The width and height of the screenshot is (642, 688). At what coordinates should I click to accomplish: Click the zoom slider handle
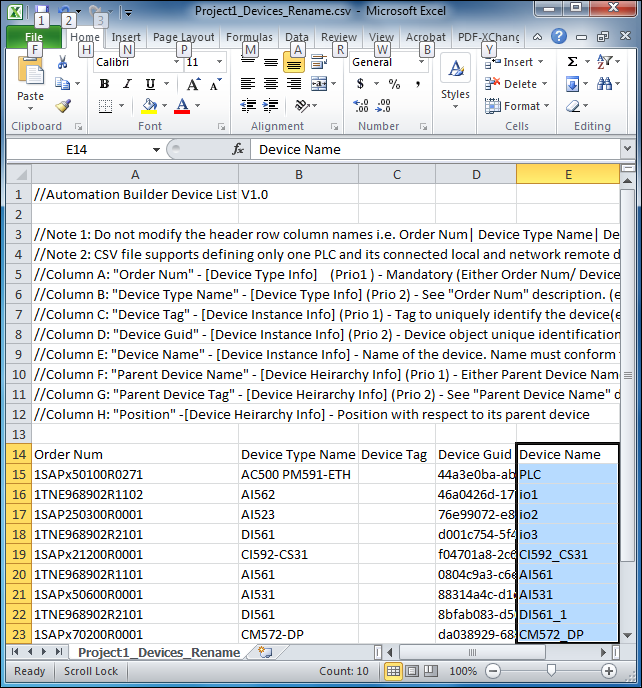(551, 670)
